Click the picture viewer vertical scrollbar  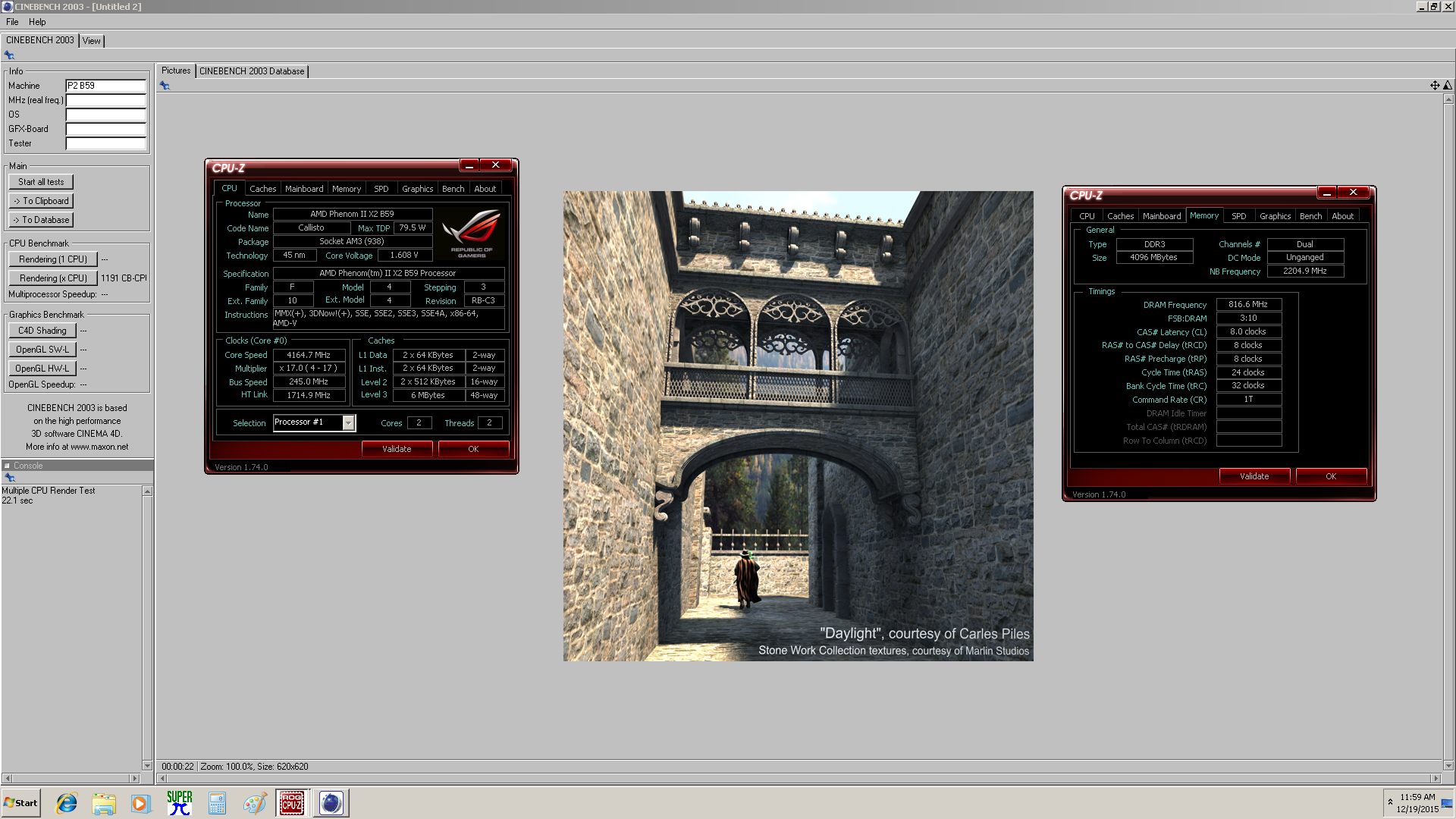1448,432
